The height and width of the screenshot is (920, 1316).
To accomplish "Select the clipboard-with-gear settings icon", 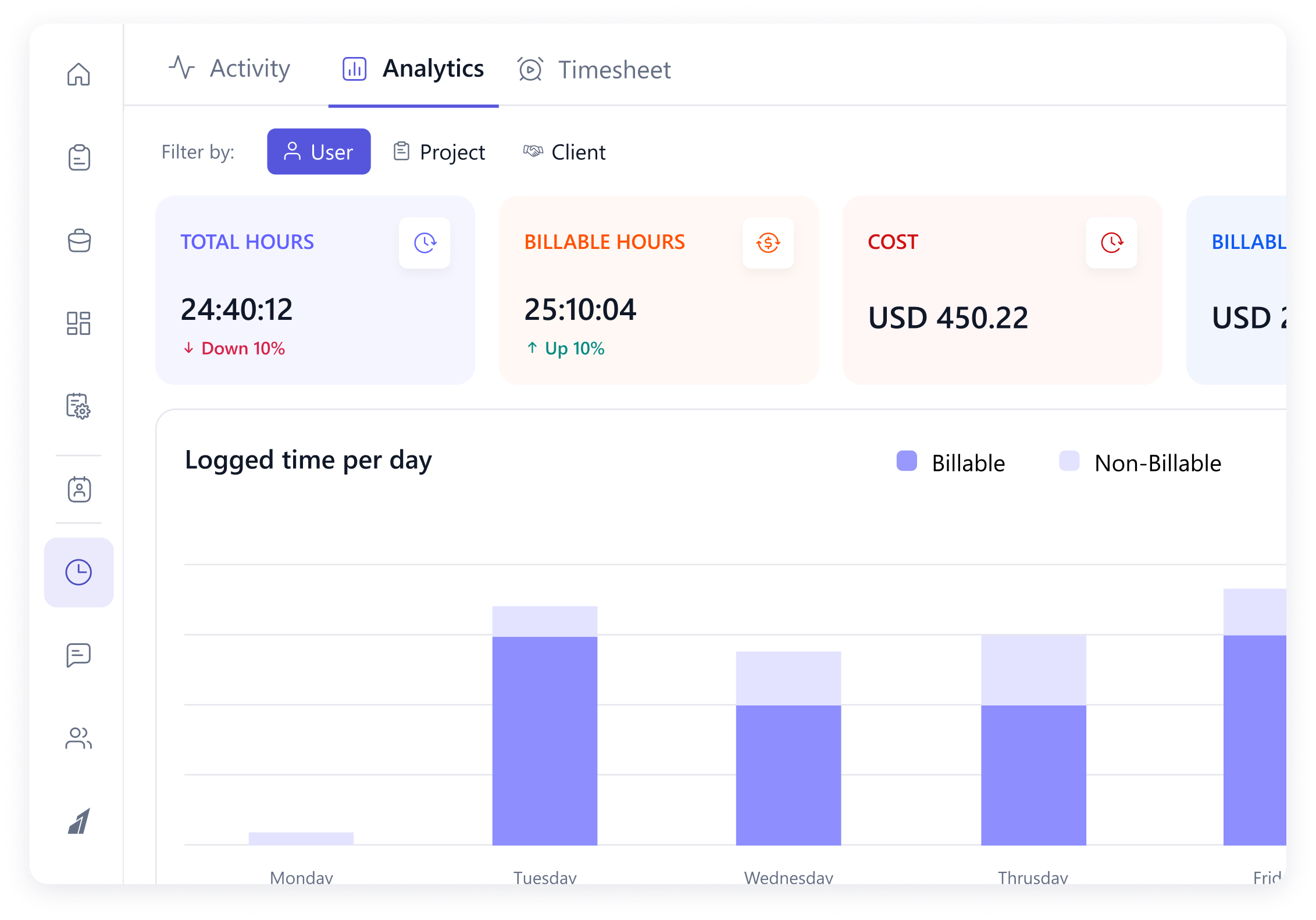I will pos(79,408).
